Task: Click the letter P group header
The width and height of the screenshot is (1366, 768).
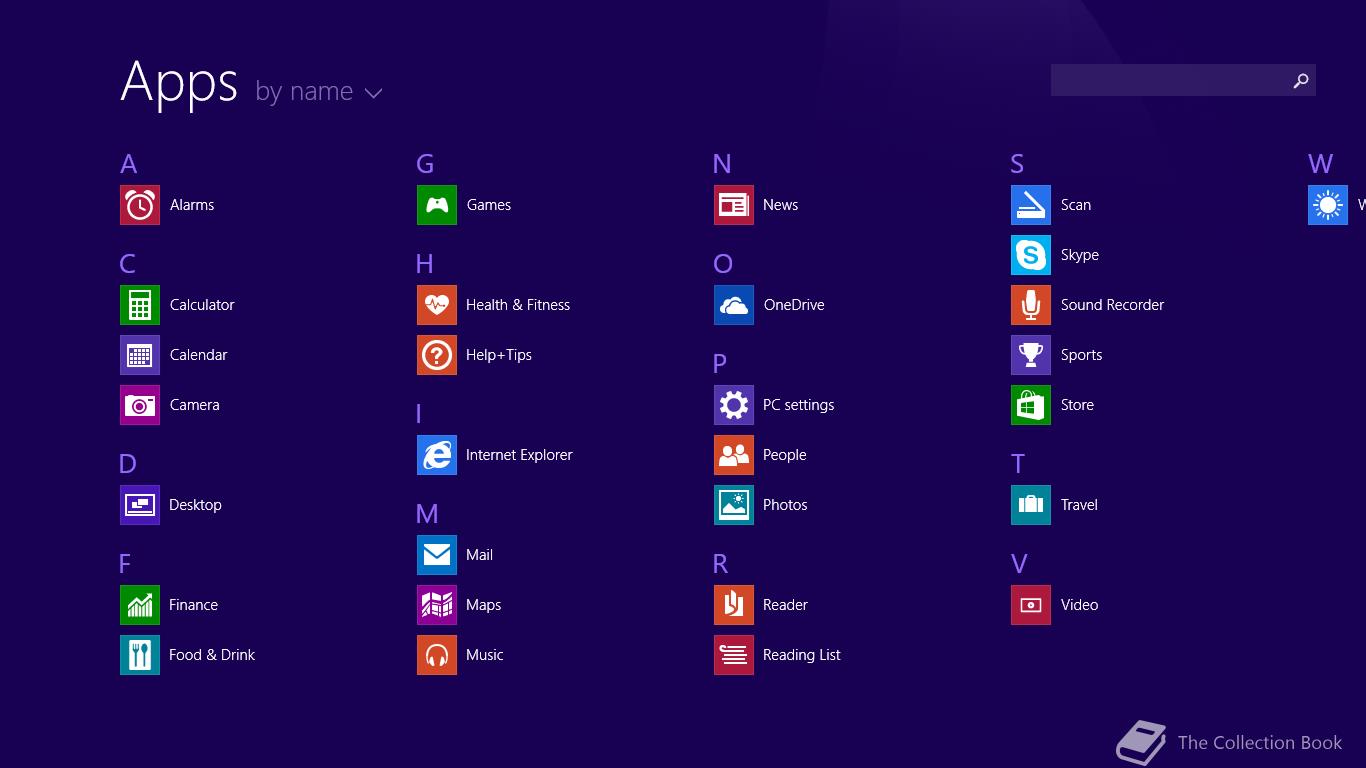Action: [720, 364]
